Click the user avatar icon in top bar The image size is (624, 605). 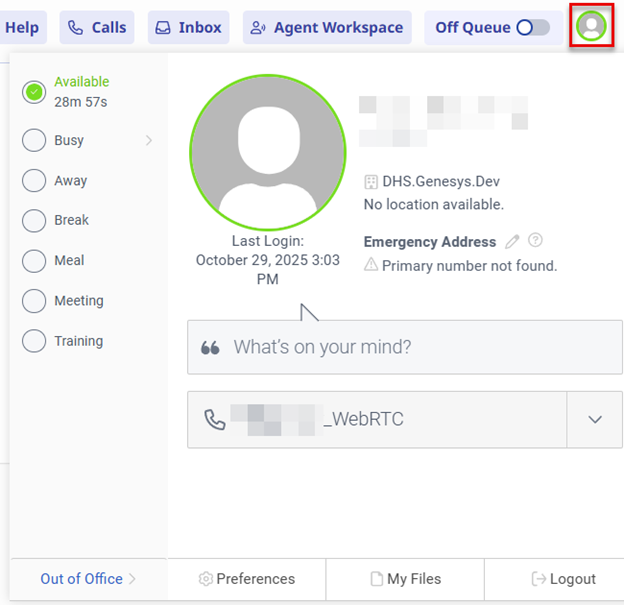pos(591,27)
